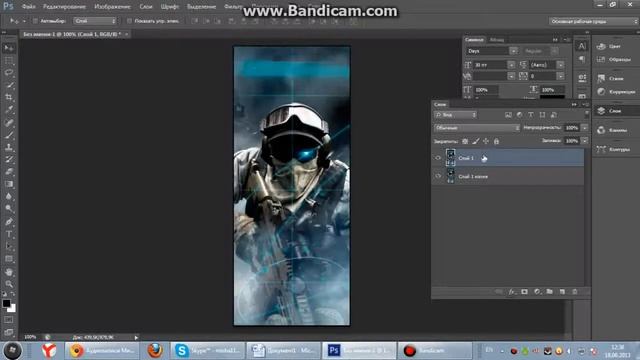Screen dimensions: 640x360
Task: Select the Move tool in the toolbox
Action: pyautogui.click(x=9, y=48)
